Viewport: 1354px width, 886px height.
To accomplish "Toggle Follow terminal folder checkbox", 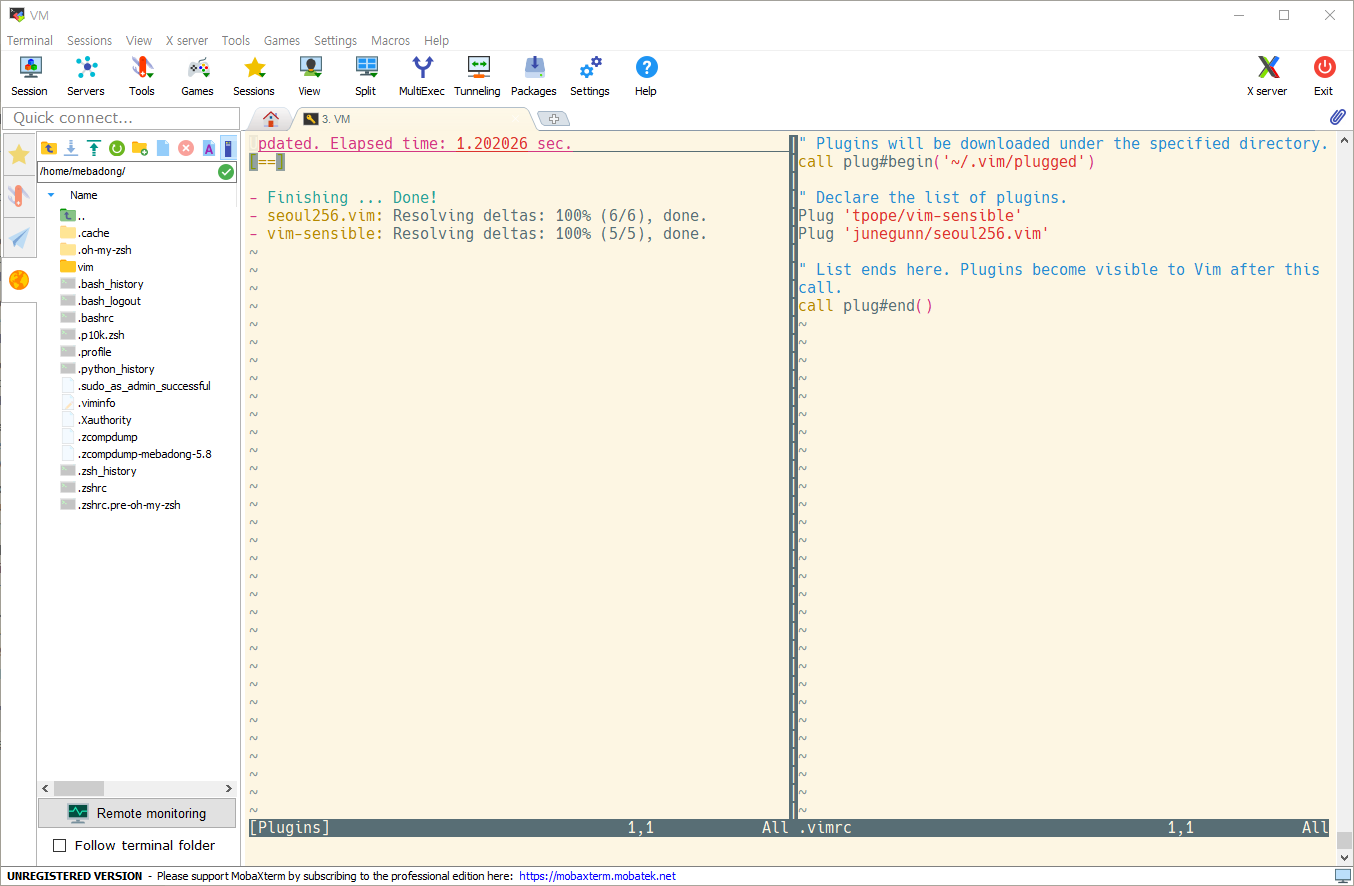I will point(59,846).
